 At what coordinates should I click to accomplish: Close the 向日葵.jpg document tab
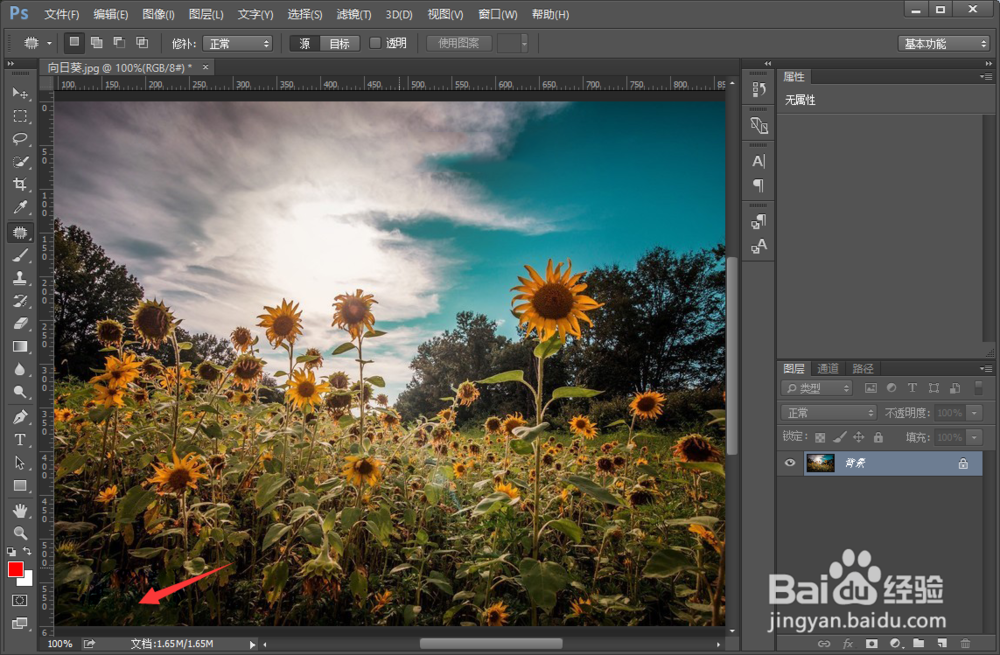[205, 67]
